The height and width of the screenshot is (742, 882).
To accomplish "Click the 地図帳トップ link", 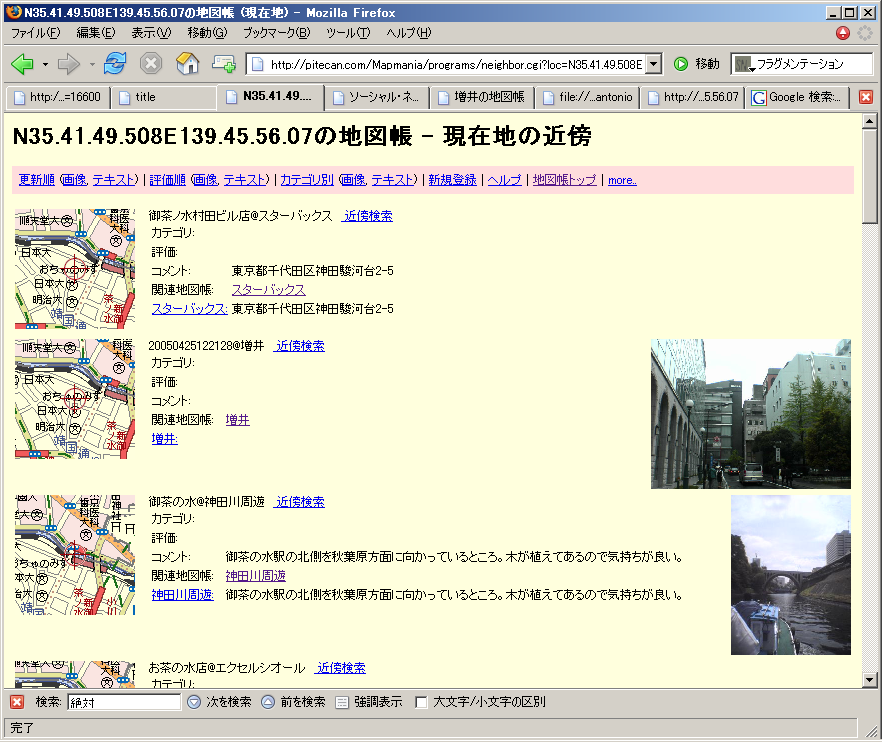I will coord(565,180).
